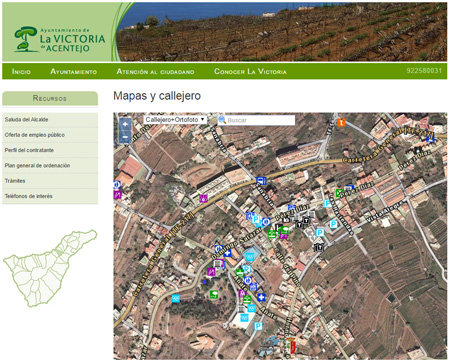Select the green park tree marker

pos(214,295)
